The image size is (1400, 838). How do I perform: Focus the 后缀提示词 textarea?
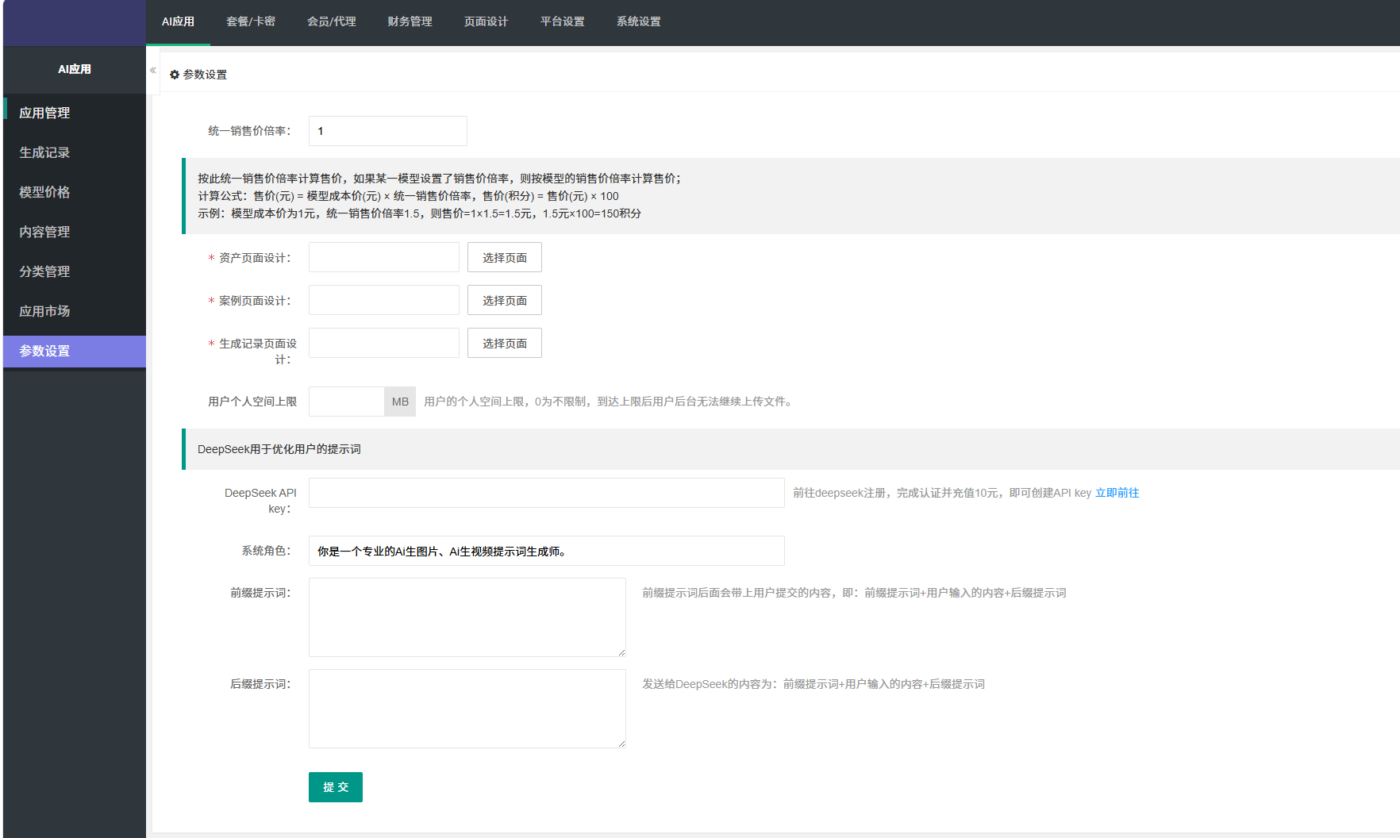467,708
